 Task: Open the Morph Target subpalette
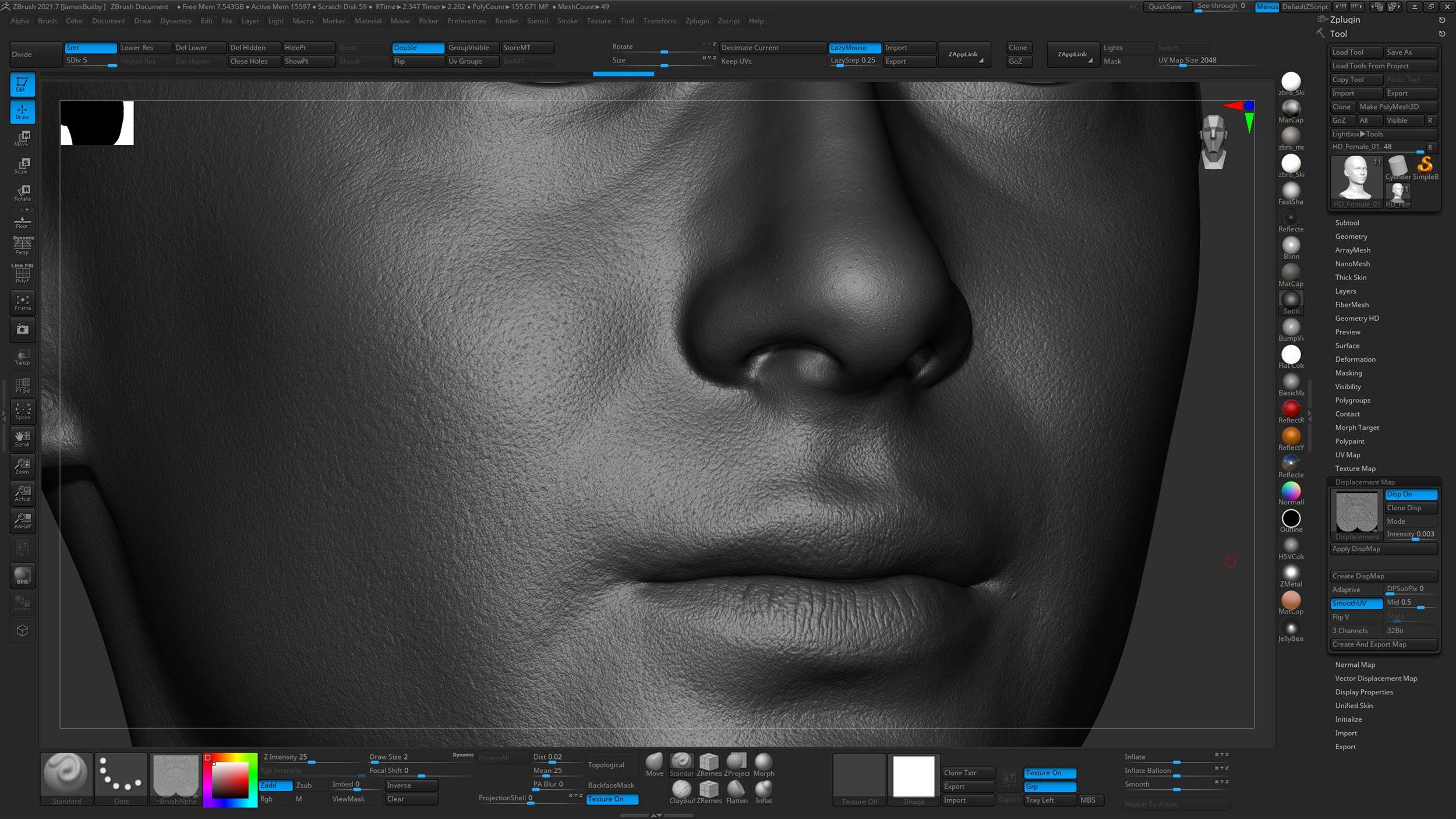pyautogui.click(x=1357, y=427)
